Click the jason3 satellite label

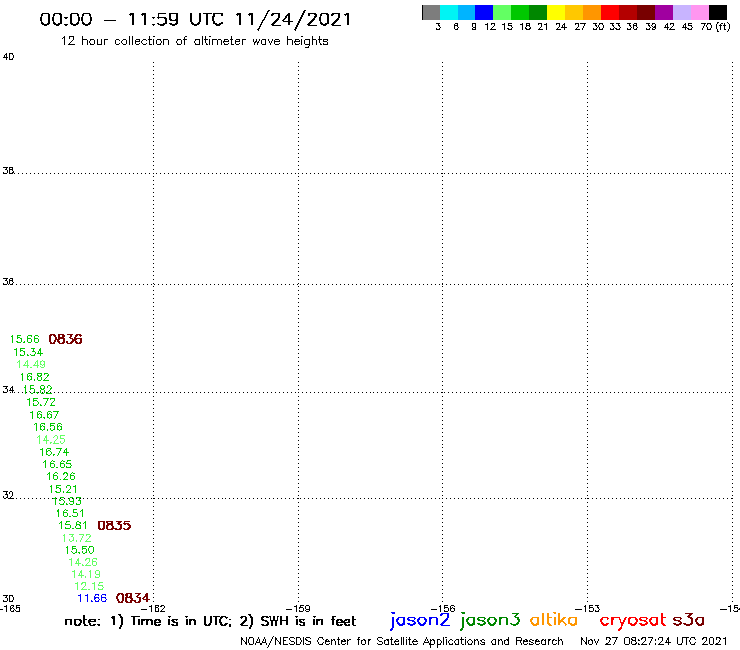coord(490,620)
